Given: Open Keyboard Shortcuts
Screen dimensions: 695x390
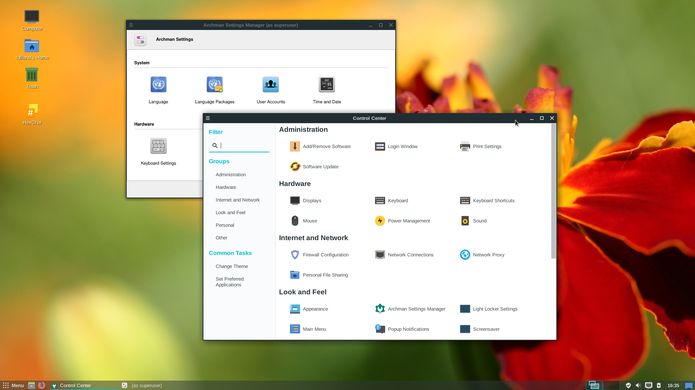Looking at the screenshot, I should pyautogui.click(x=487, y=201).
